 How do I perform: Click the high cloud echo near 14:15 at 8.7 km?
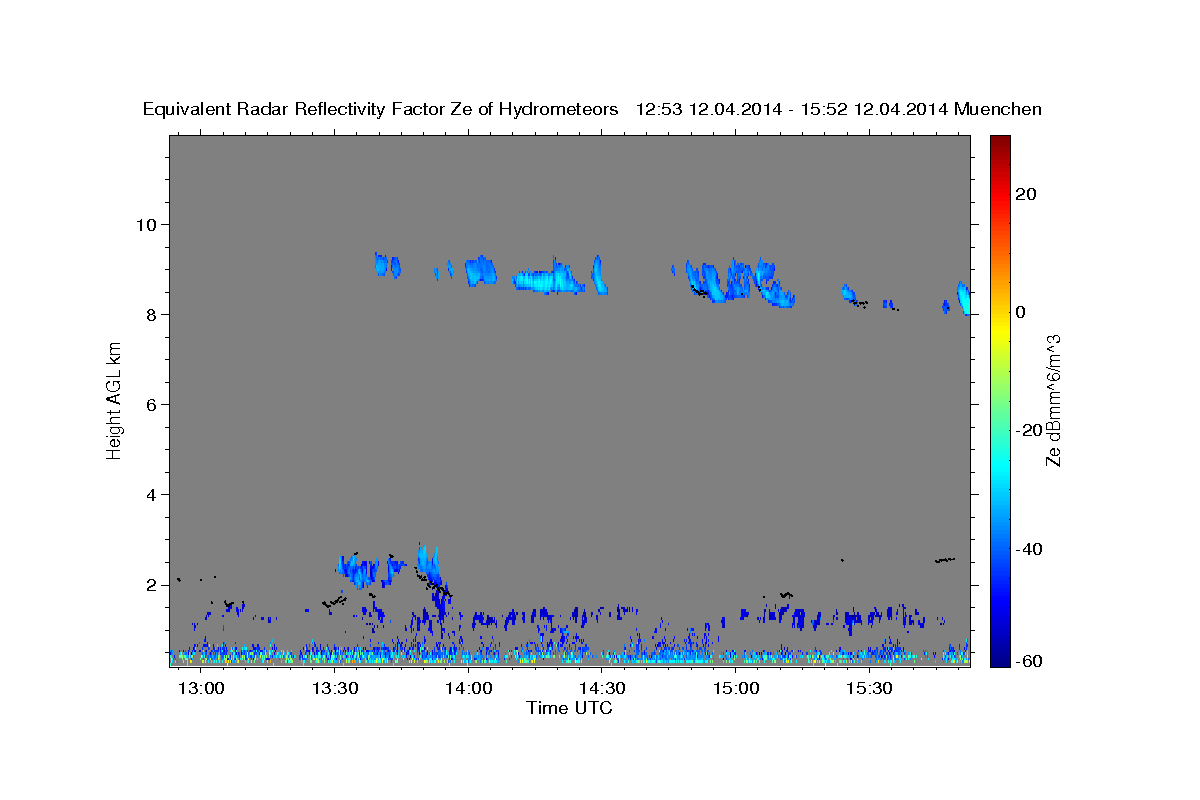click(x=547, y=279)
